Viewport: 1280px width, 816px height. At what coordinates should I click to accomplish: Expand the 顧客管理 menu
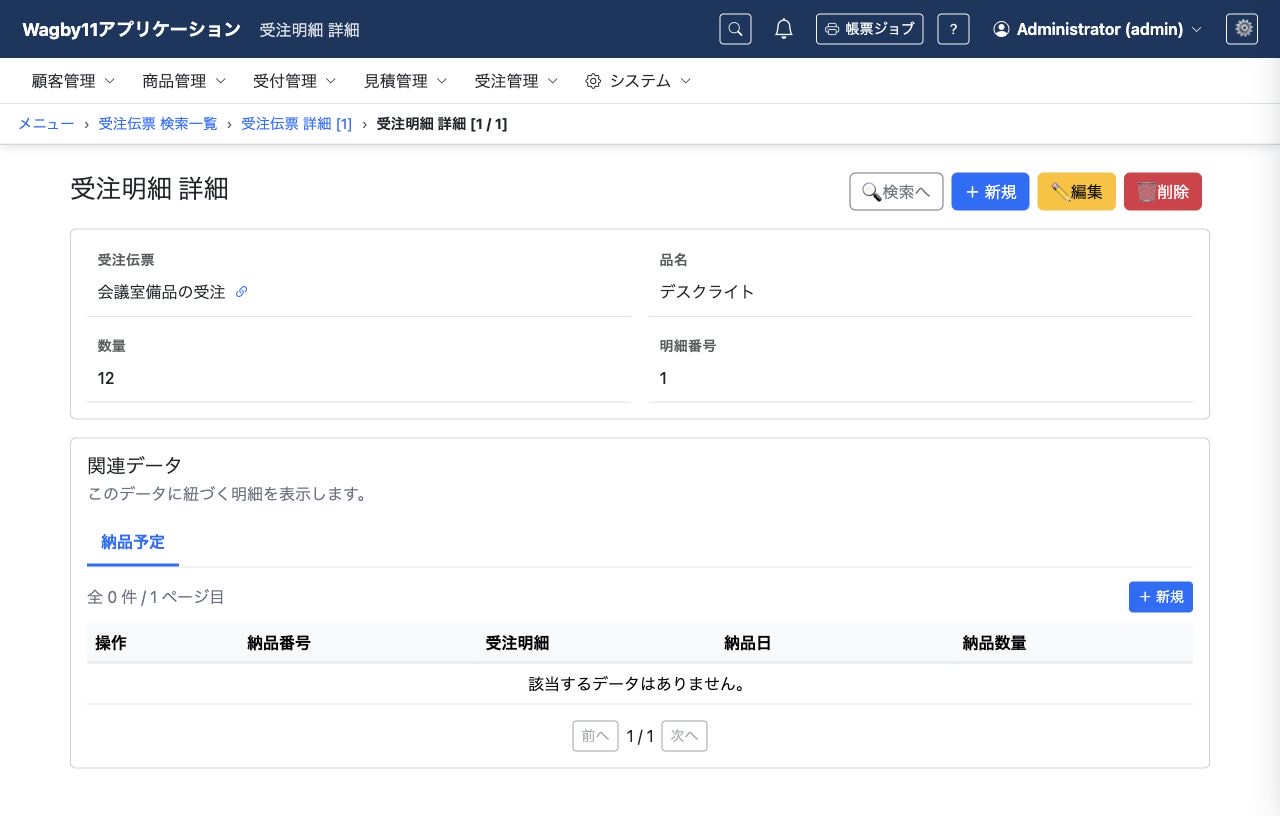[x=73, y=81]
